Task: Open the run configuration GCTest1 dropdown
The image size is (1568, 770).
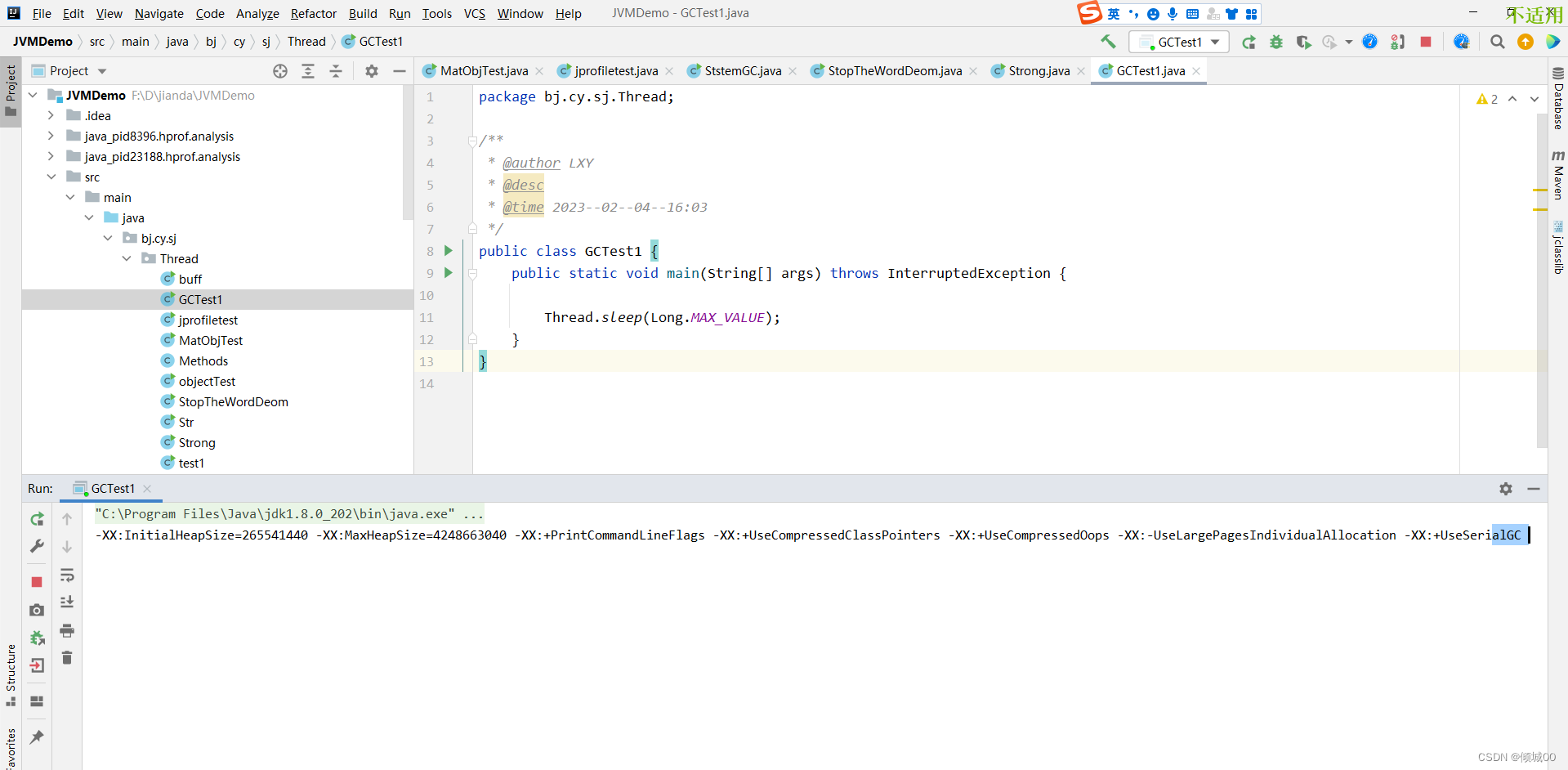Action: tap(1179, 42)
